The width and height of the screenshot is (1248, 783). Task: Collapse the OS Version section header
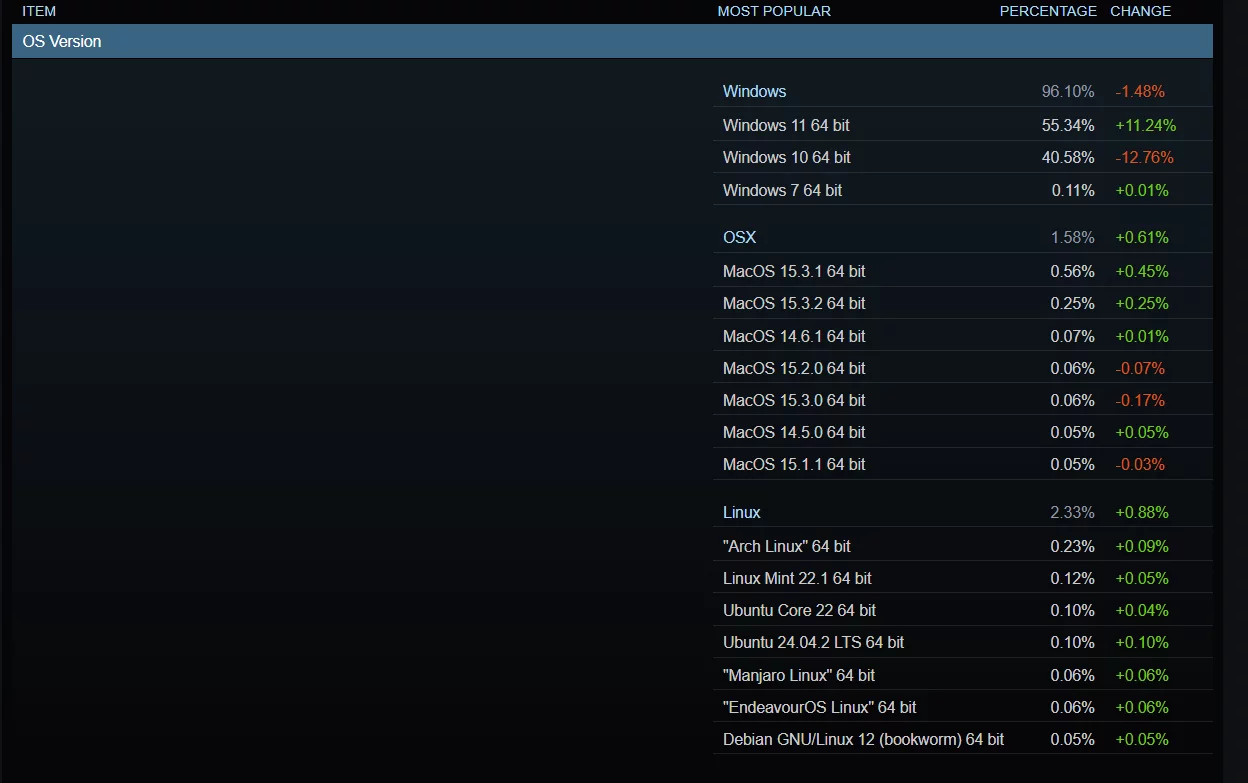(x=612, y=41)
